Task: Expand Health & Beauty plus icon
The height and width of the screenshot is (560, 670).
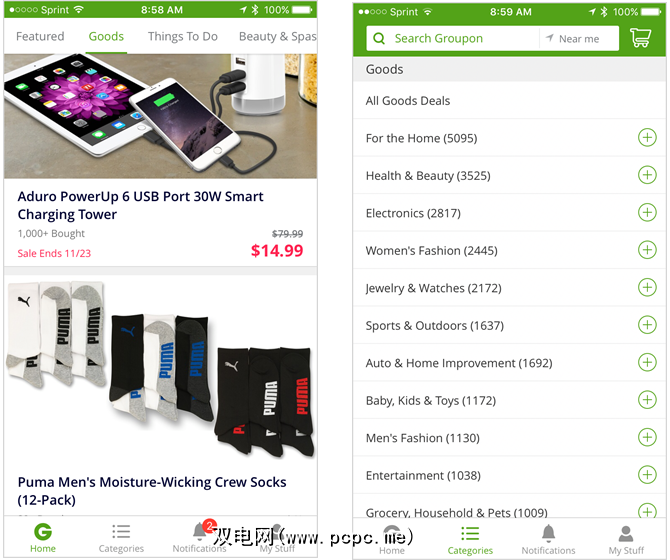Action: point(647,175)
